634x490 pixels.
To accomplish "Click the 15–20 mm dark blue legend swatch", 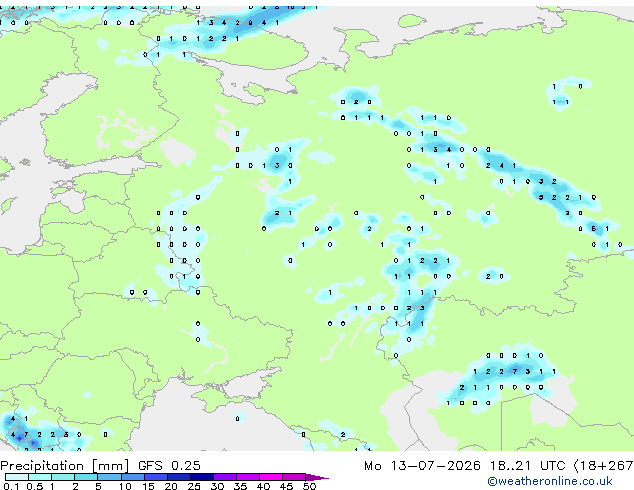I will [156, 477].
